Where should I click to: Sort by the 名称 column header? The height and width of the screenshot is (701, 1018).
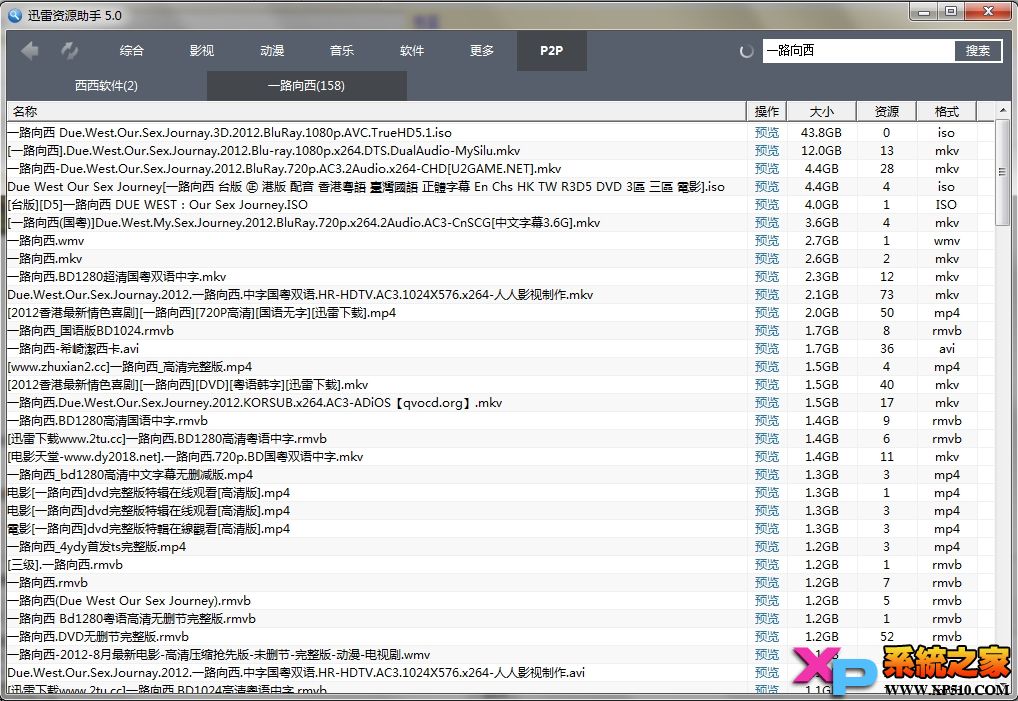[x=377, y=112]
